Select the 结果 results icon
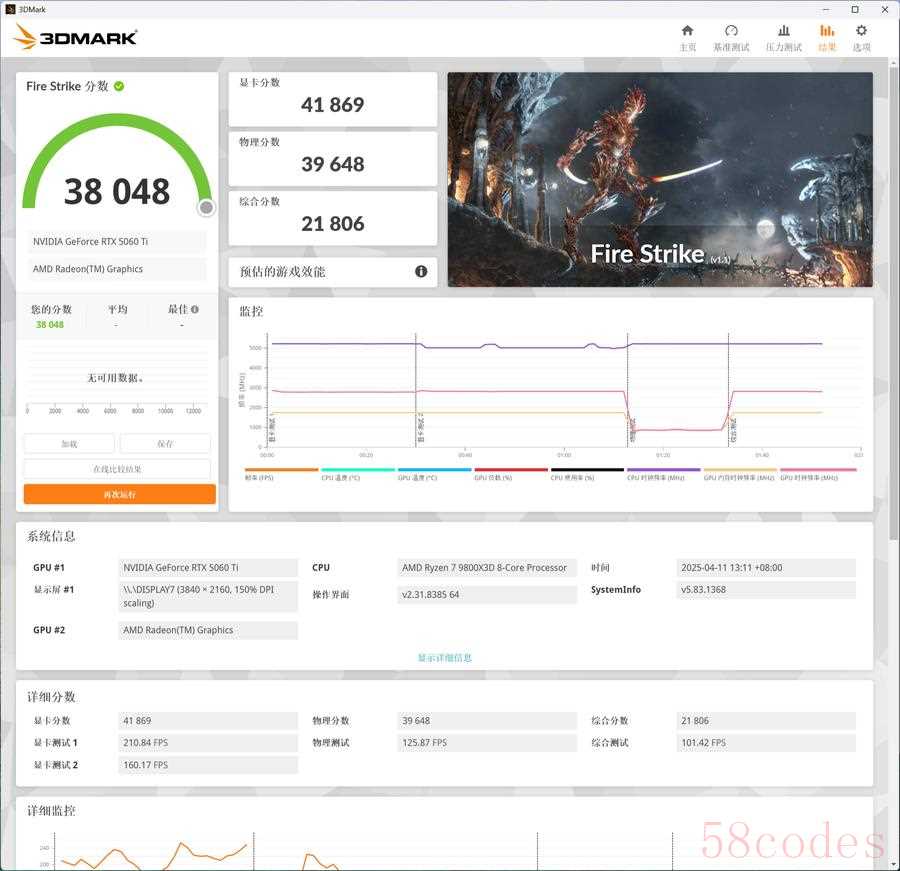This screenshot has height=871, width=900. coord(827,37)
